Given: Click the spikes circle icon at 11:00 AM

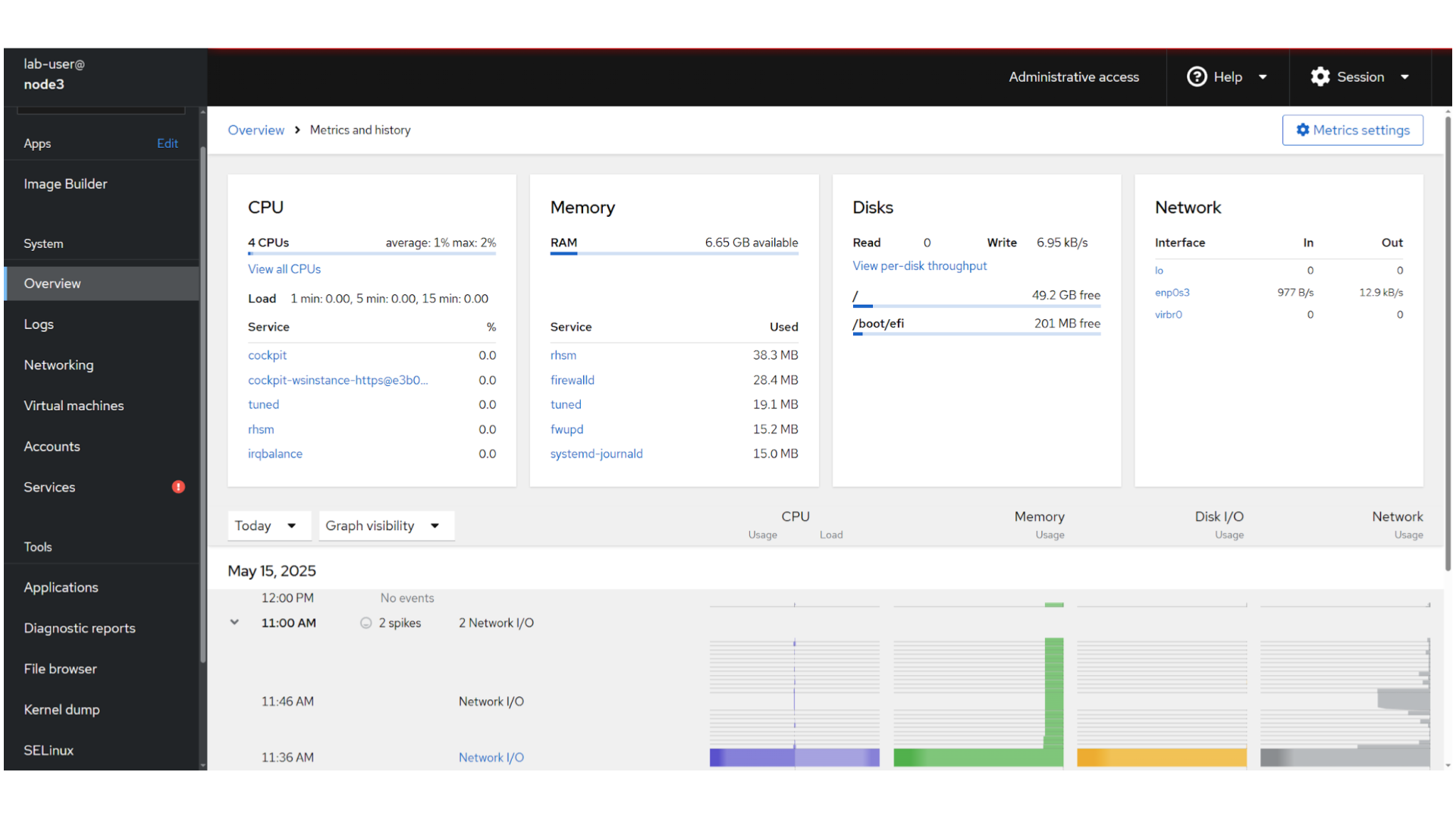Looking at the screenshot, I should click(x=366, y=623).
